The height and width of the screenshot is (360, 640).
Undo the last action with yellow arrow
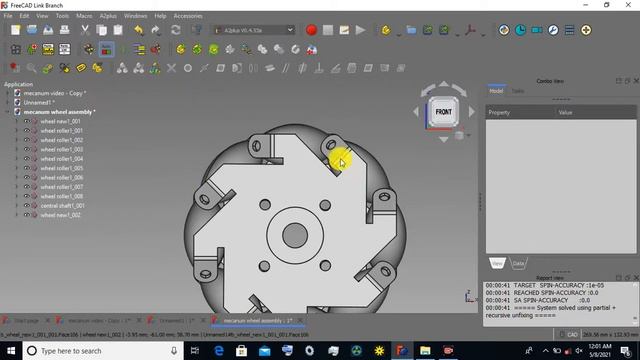tap(139, 30)
